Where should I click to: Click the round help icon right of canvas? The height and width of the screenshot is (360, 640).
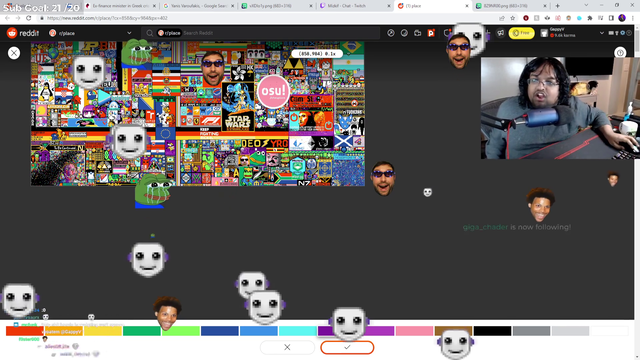[620, 53]
